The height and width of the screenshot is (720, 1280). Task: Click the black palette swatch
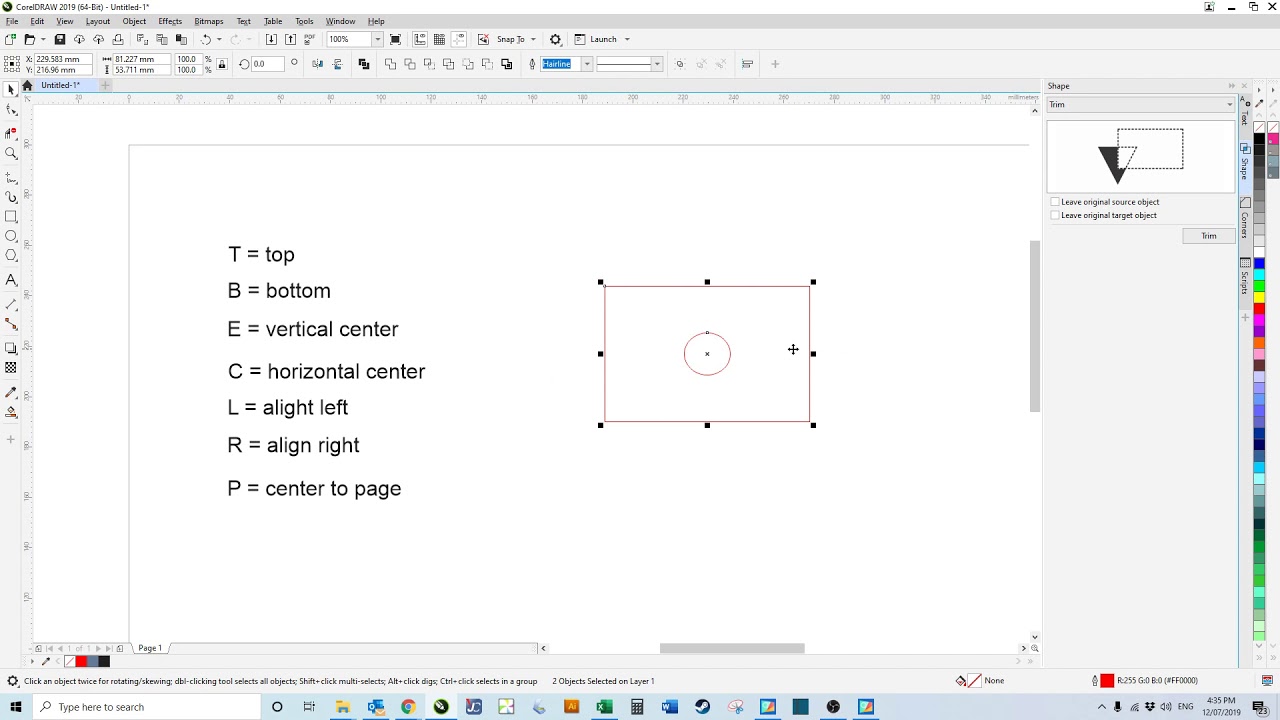[x=1259, y=139]
